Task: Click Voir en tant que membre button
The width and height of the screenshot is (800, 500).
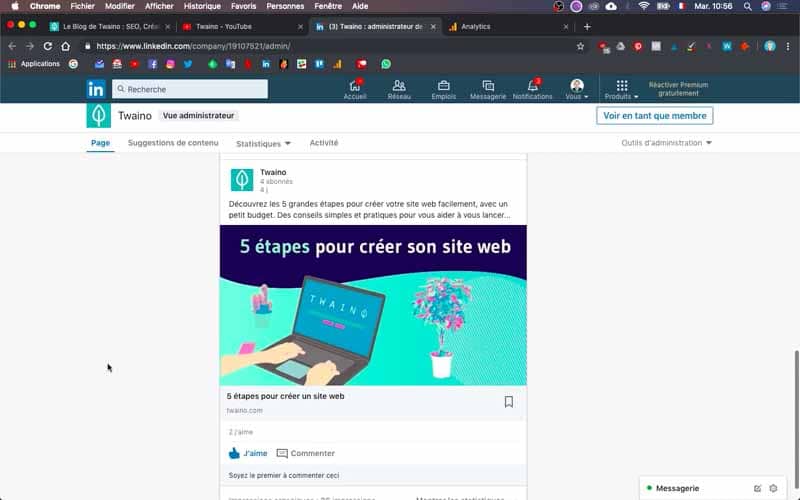Action: [655, 116]
